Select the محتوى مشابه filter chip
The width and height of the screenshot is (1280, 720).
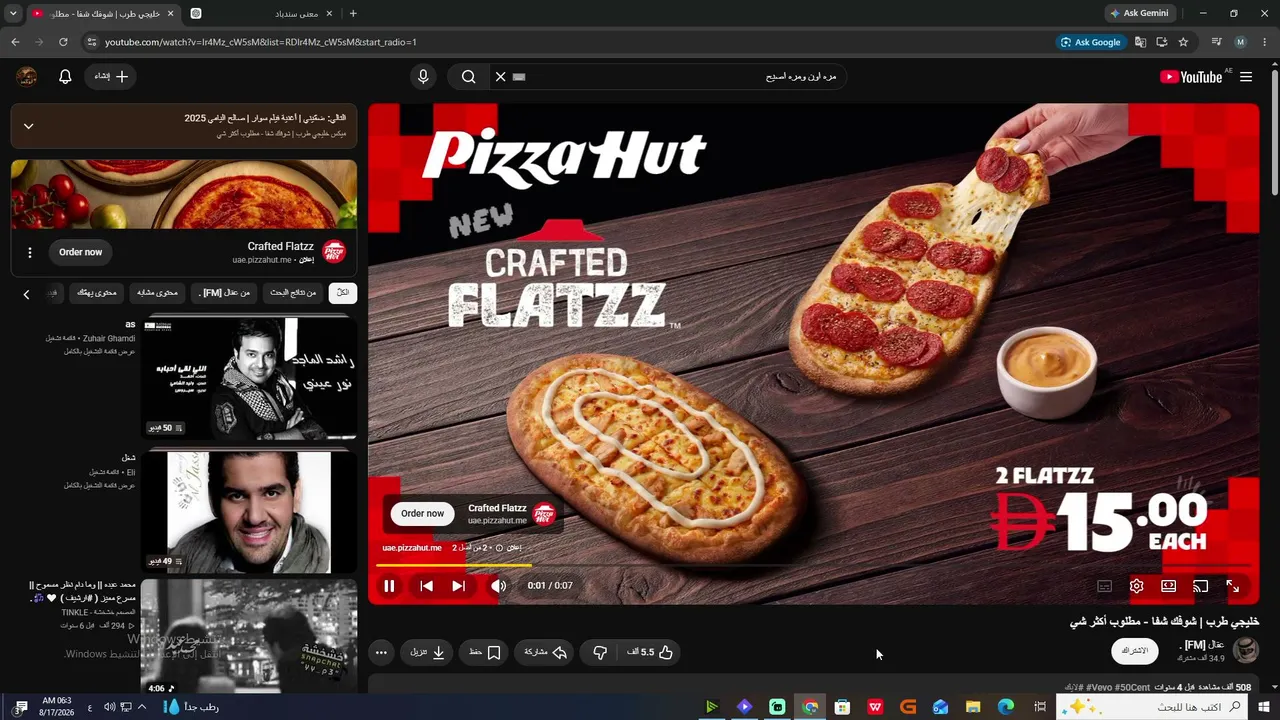(157, 293)
